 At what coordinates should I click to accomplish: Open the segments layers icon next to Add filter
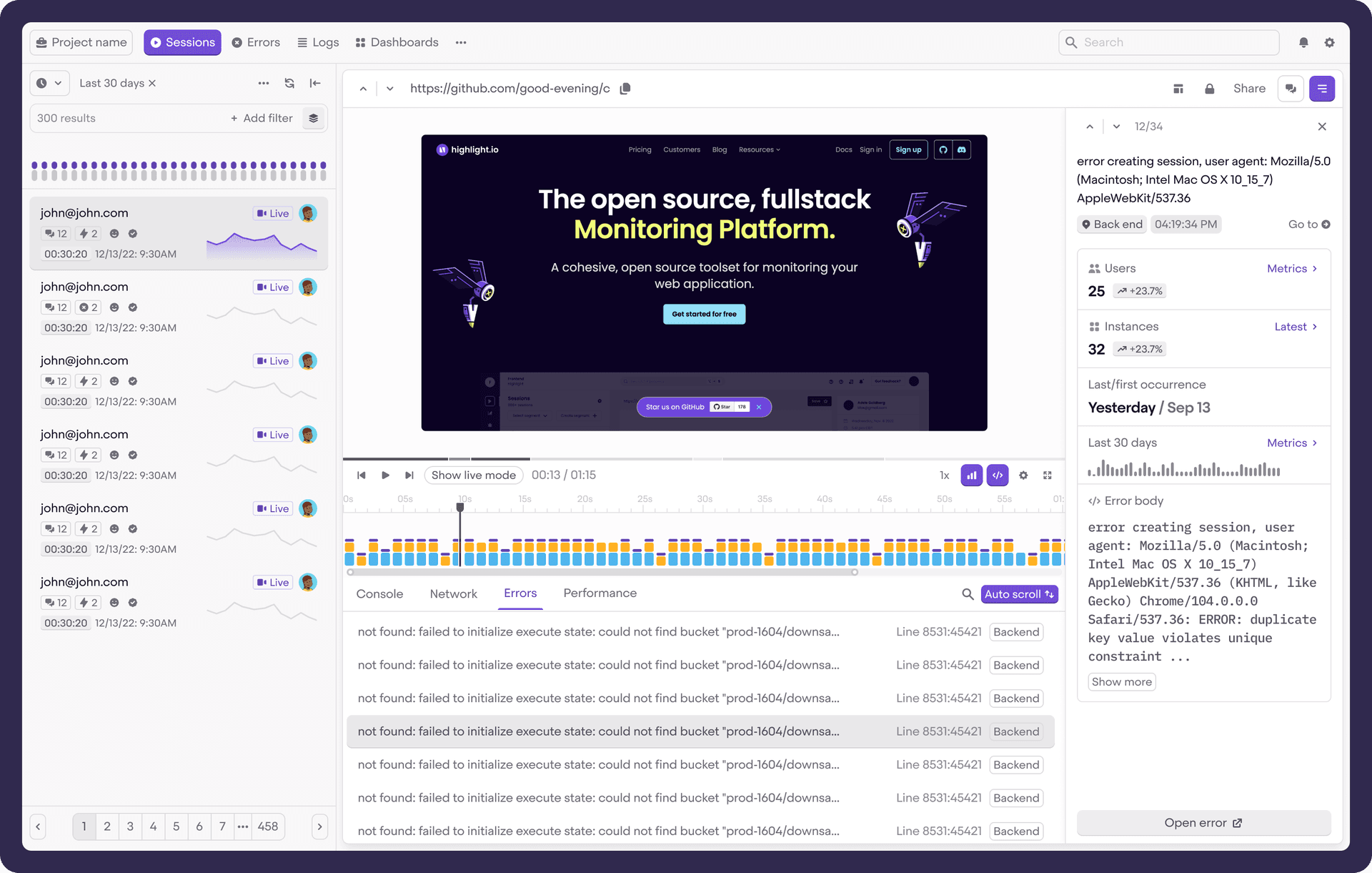314,118
